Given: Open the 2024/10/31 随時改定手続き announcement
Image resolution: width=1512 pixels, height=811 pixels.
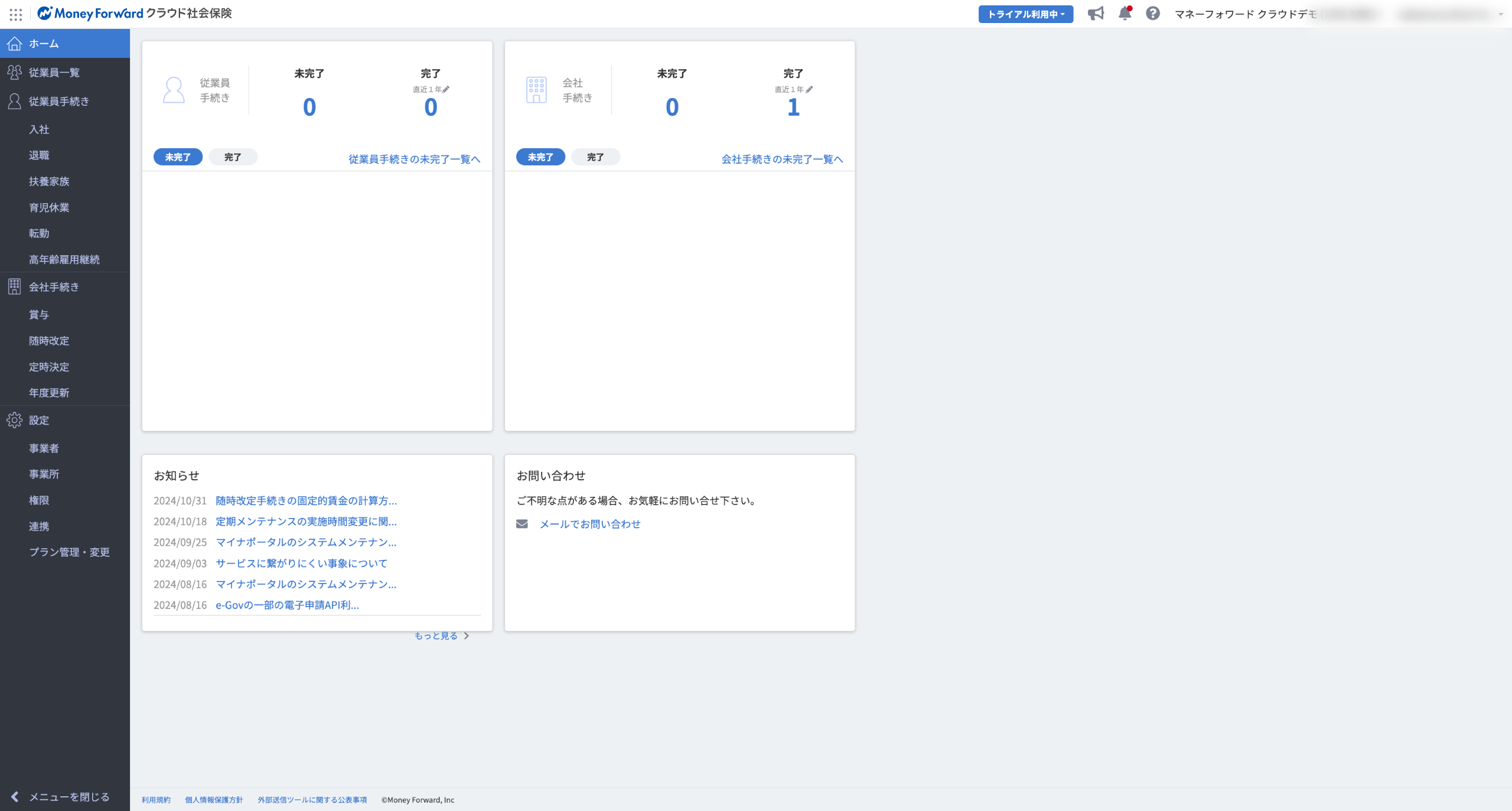Looking at the screenshot, I should 306,501.
